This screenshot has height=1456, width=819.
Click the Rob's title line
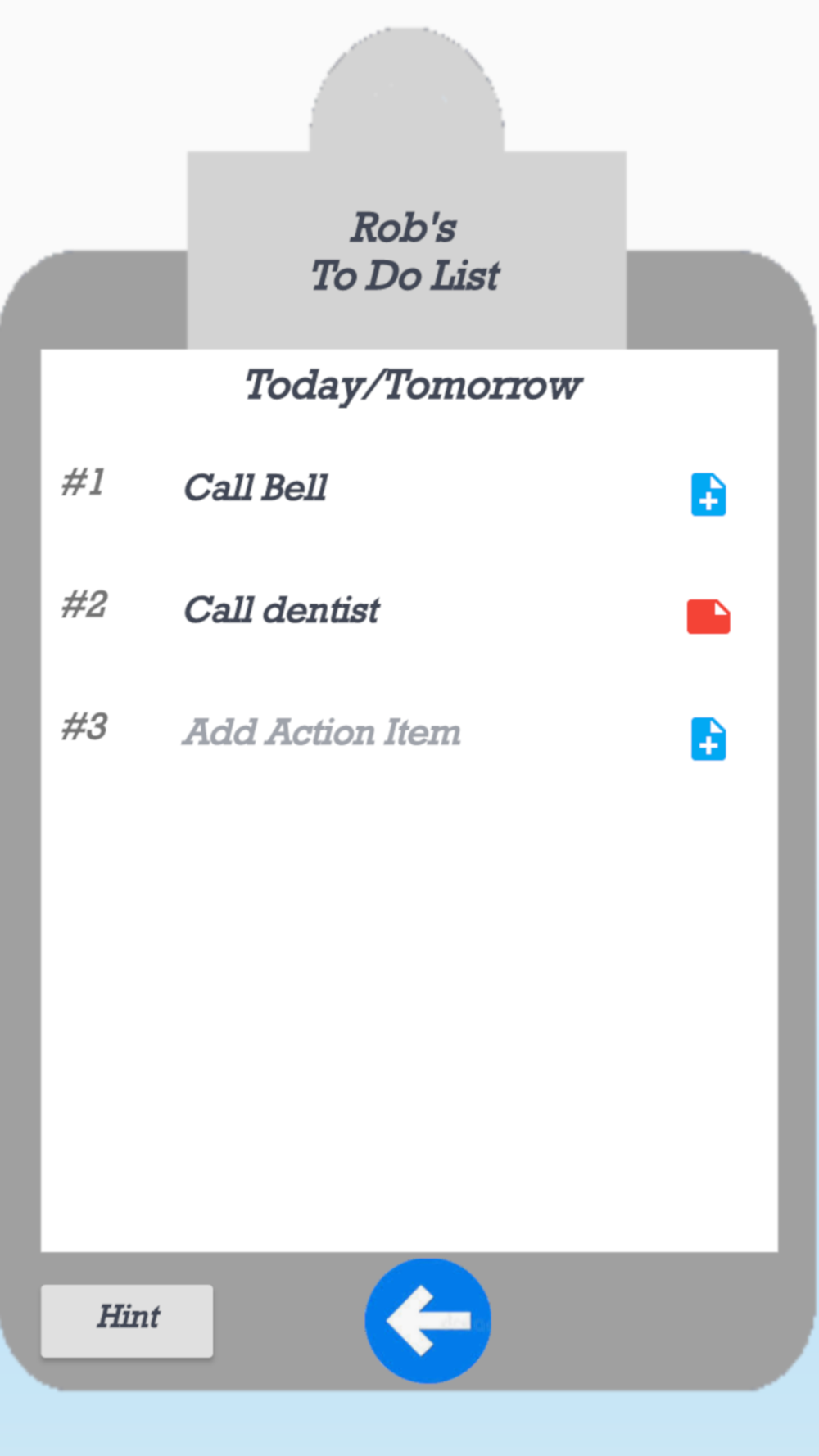pos(404,228)
